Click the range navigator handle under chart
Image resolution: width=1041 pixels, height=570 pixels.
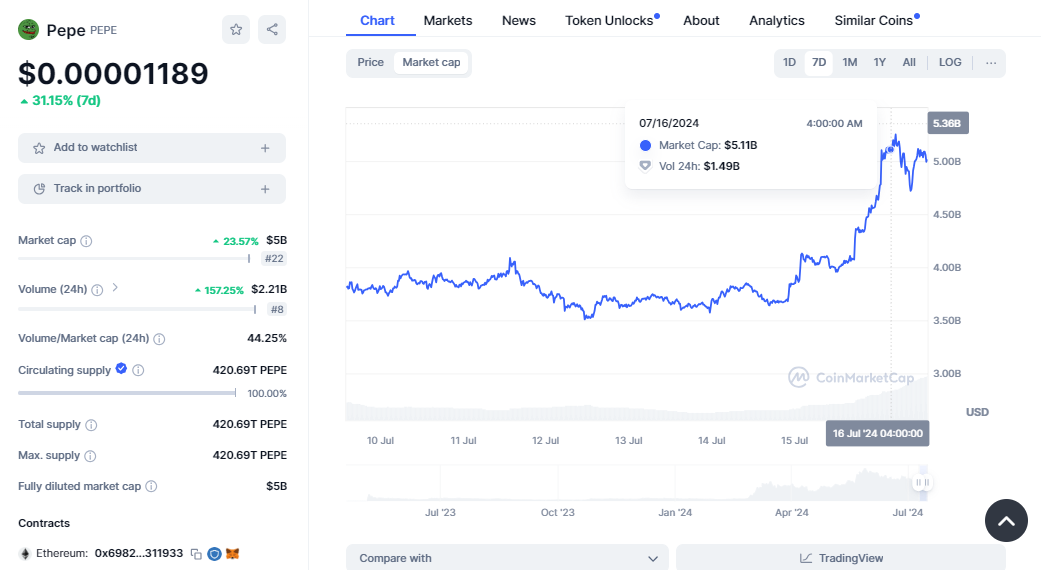coord(921,482)
